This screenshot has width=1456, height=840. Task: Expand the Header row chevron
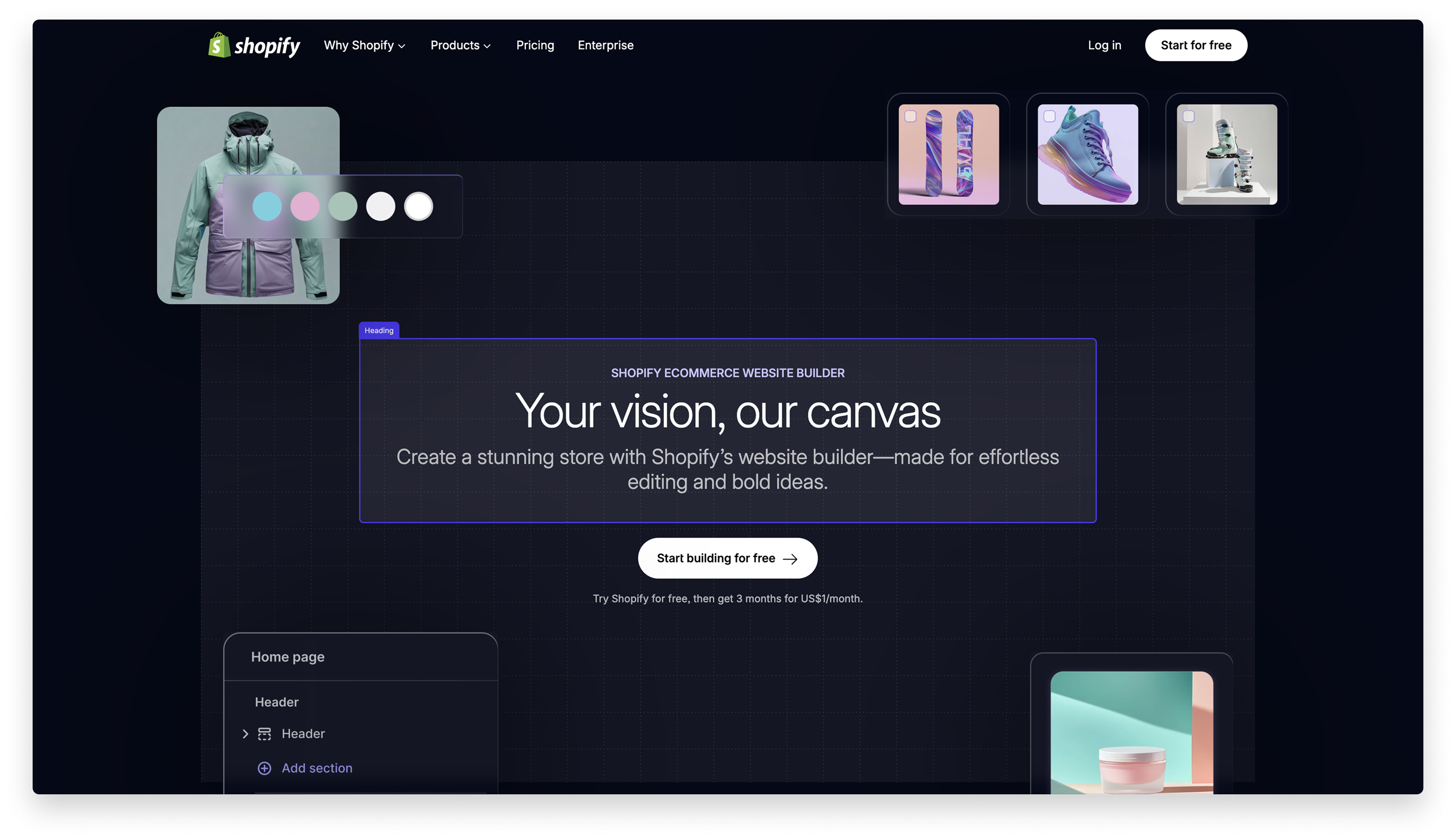[245, 733]
